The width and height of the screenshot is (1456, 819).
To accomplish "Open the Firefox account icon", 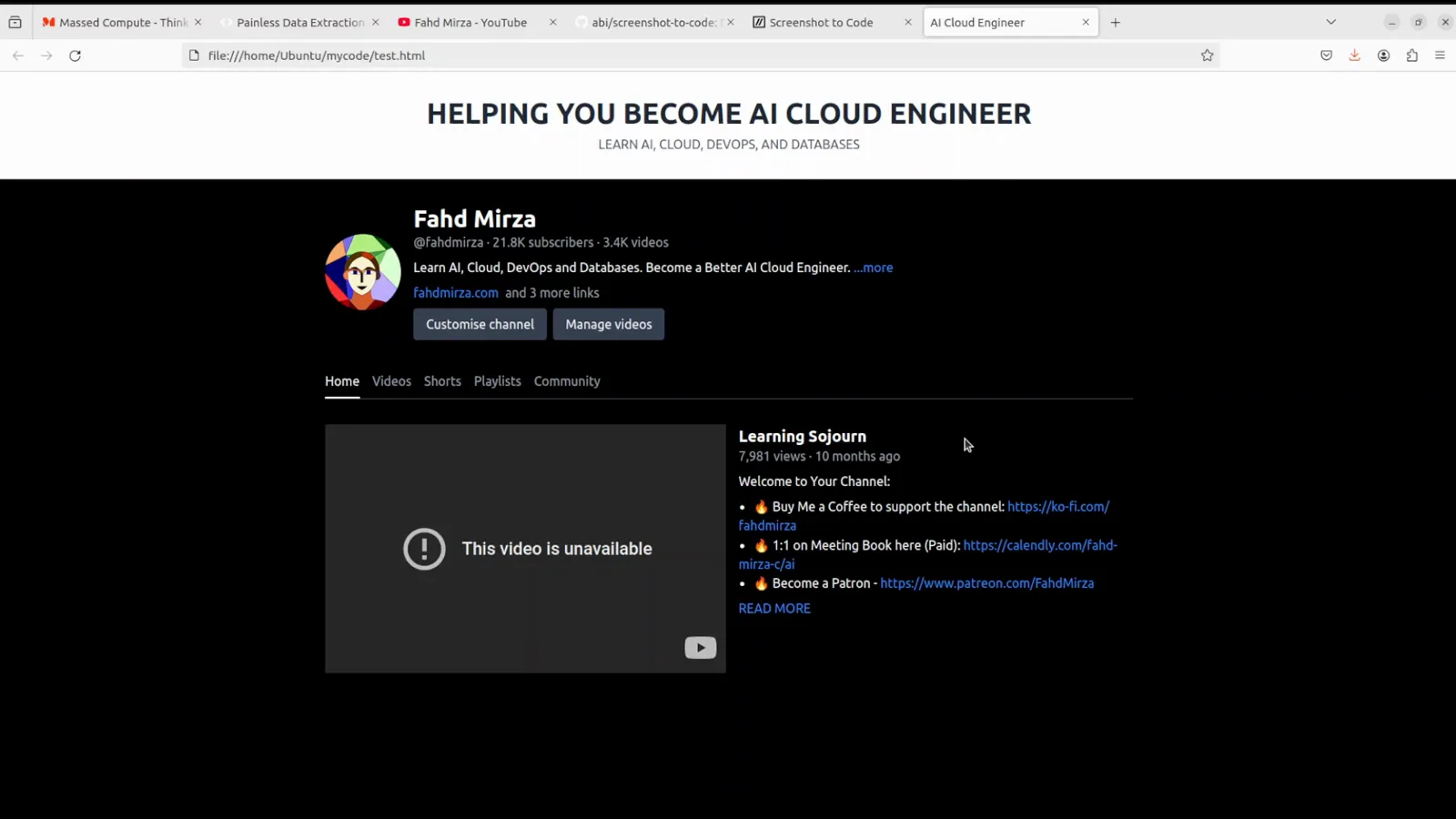I will (1383, 56).
